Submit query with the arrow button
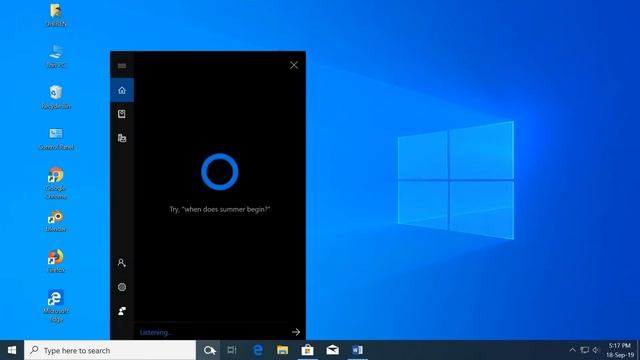 pos(296,332)
